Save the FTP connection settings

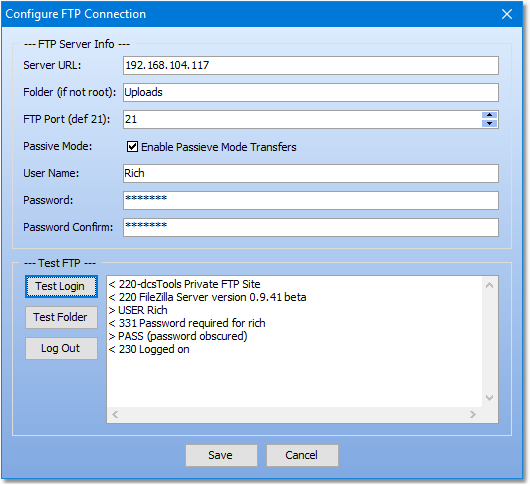221,455
